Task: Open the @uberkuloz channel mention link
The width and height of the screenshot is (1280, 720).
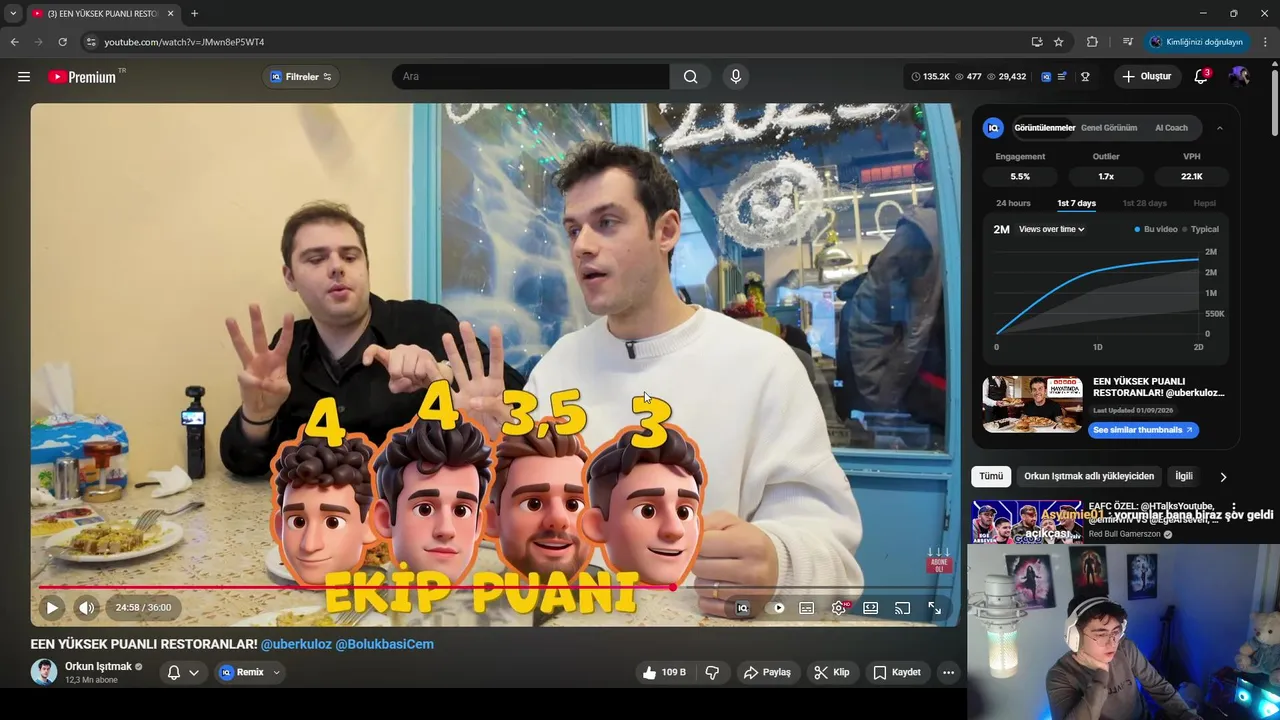Action: coord(296,644)
